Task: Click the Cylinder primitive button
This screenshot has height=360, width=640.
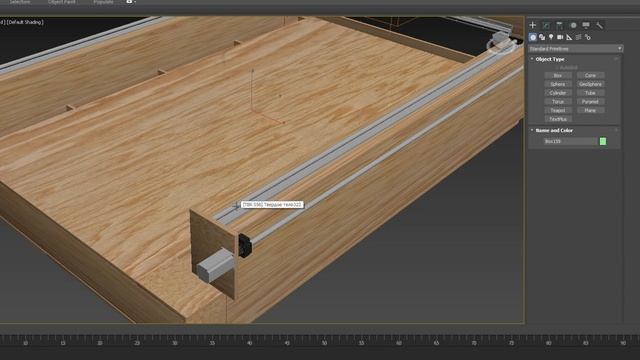Action: pyautogui.click(x=558, y=93)
